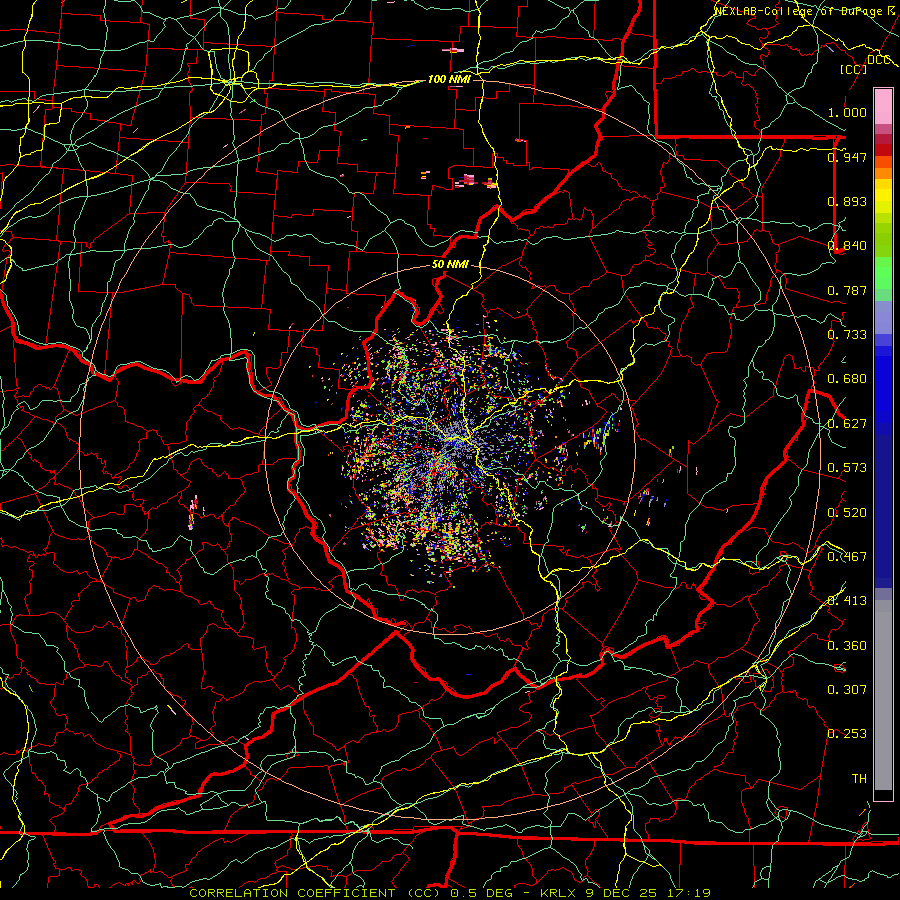Click the 0.573 scale value
900x900 pixels.
[847, 468]
